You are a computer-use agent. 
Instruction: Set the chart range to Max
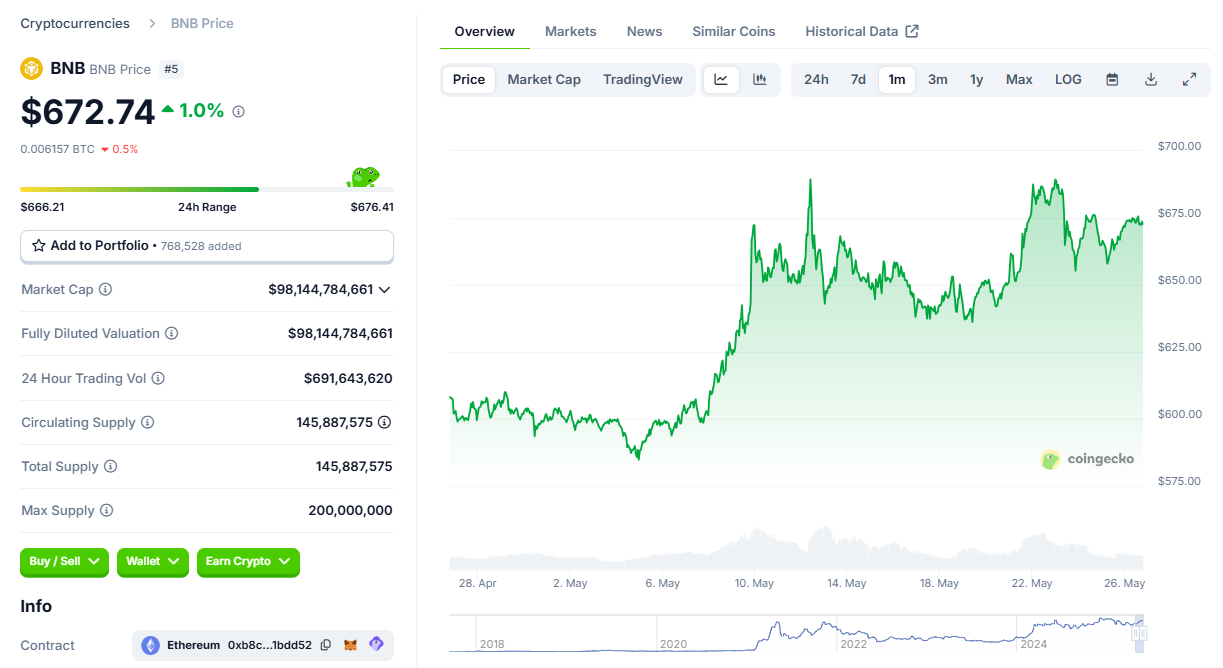tap(1019, 79)
